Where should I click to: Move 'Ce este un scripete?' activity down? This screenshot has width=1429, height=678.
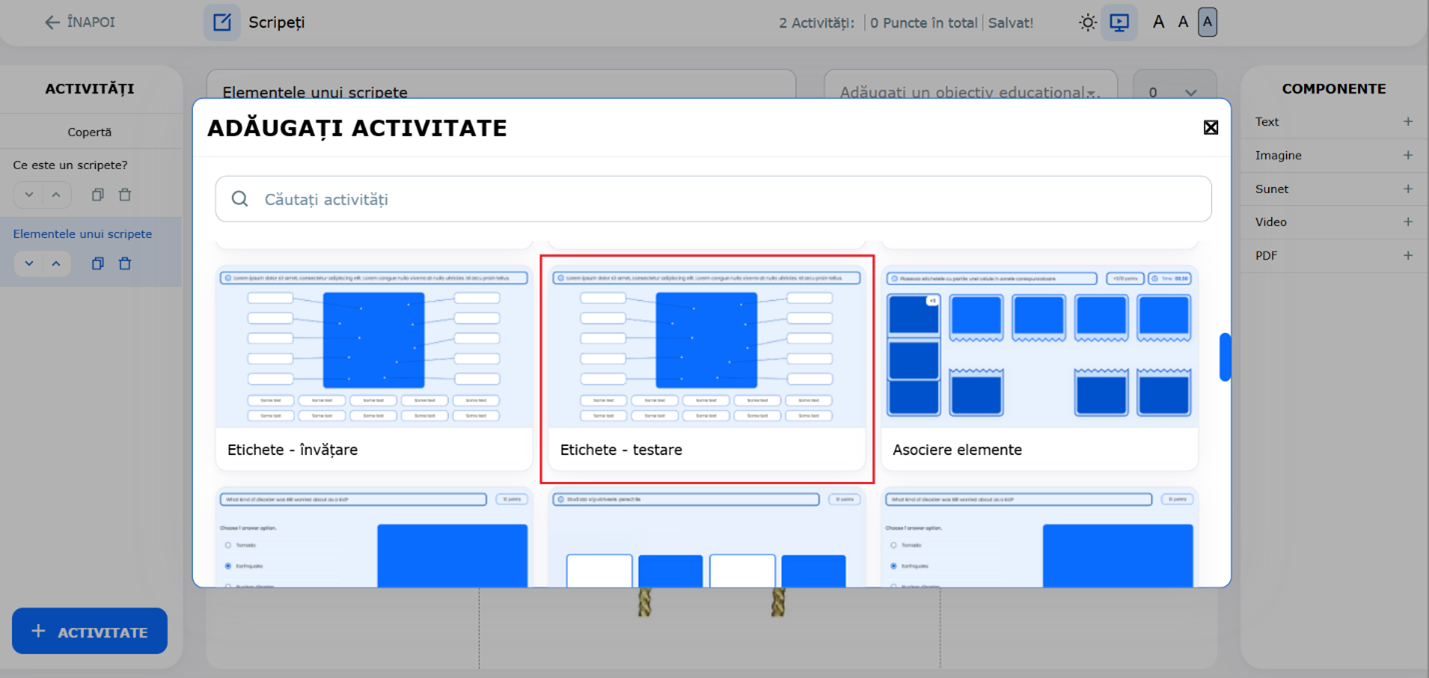tap(29, 195)
